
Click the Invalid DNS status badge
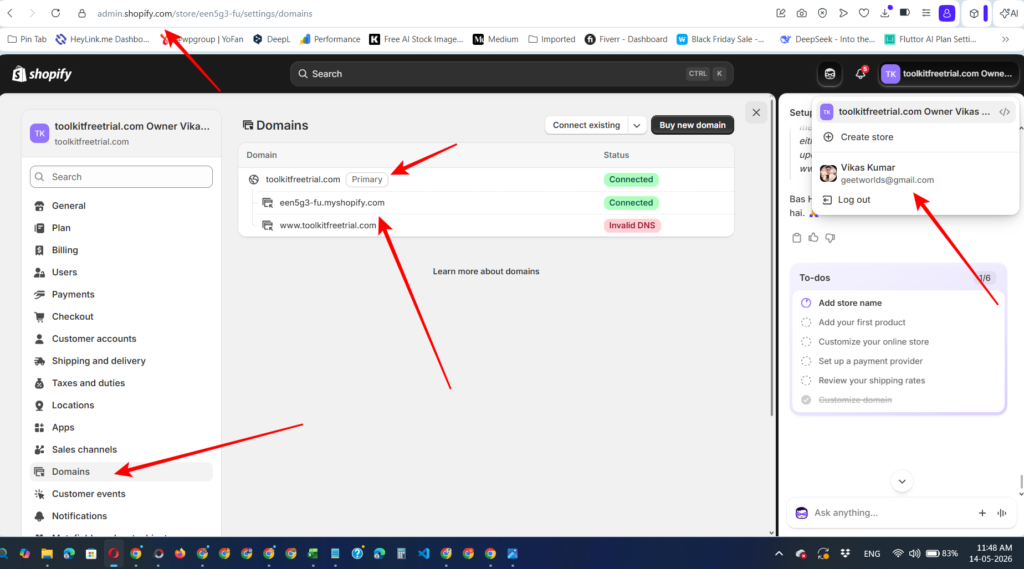click(632, 225)
